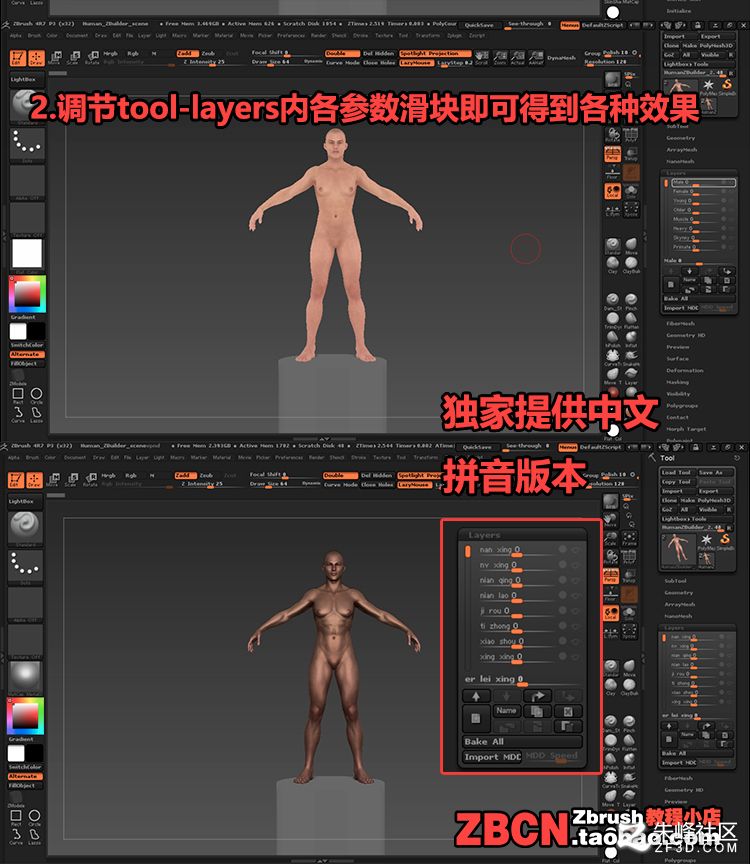
Task: Toggle Zsub in the lower window
Action: 206,475
